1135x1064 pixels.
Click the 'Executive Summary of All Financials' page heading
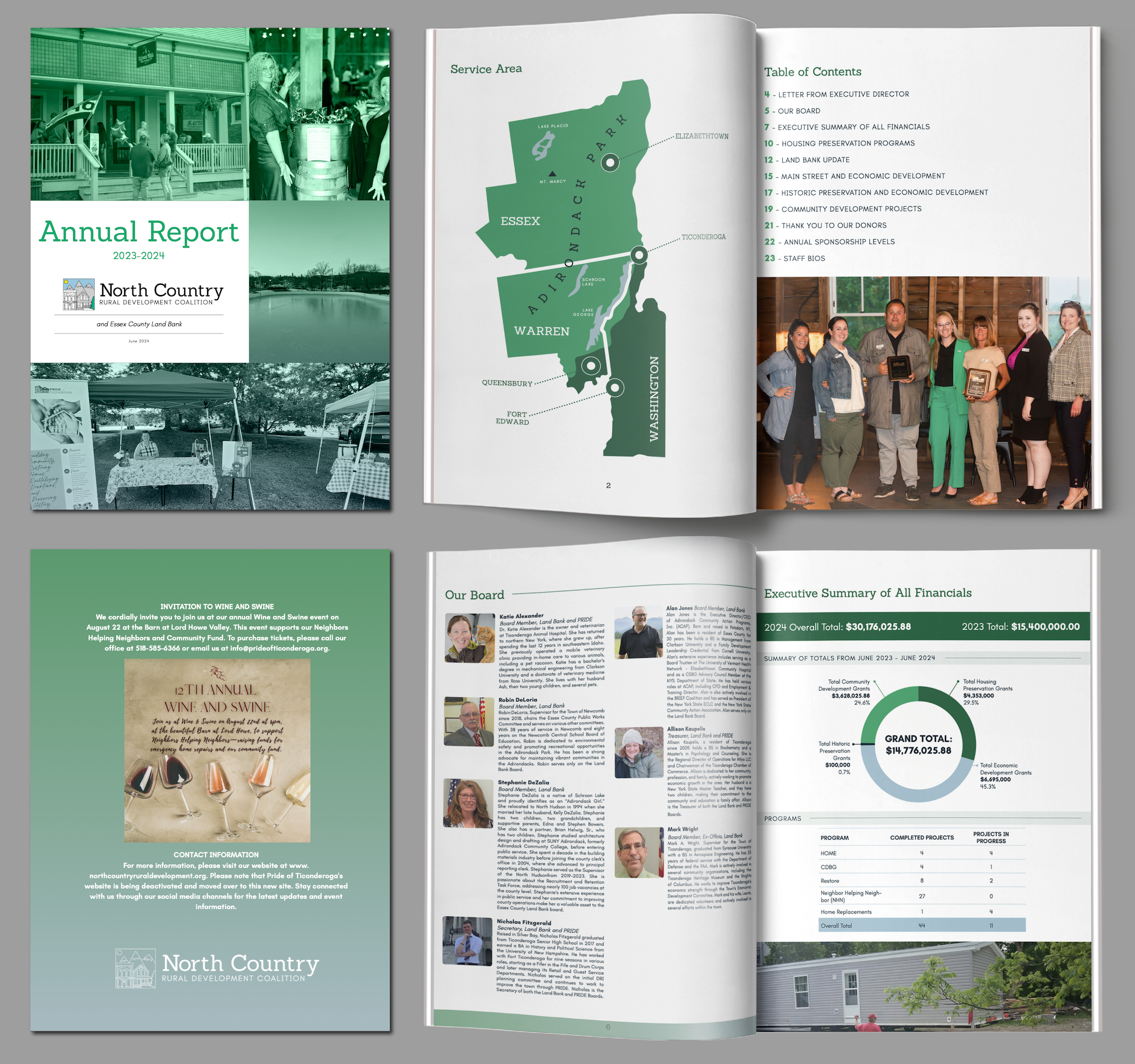click(x=868, y=593)
